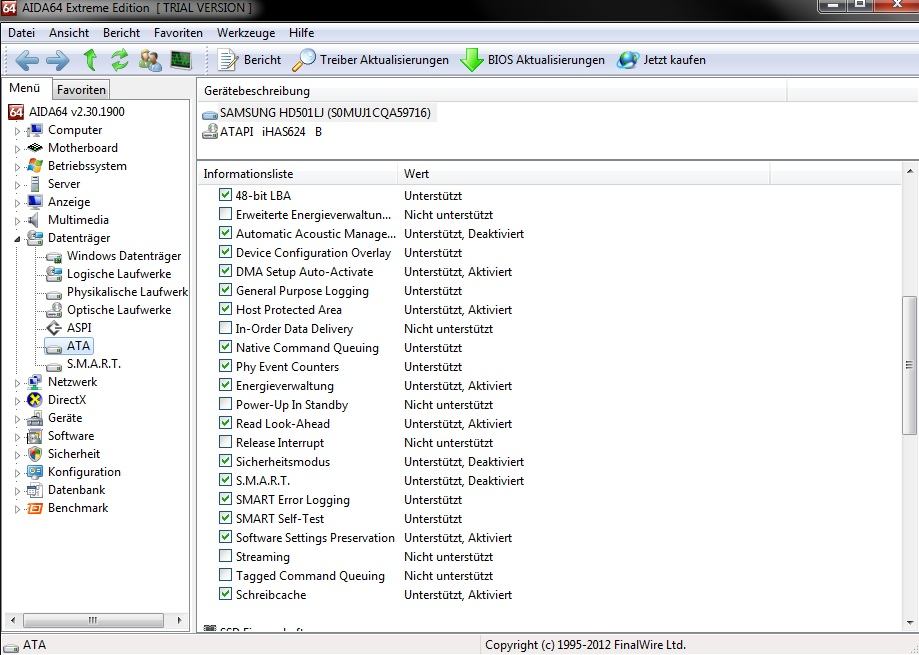The height and width of the screenshot is (655, 919).
Task: Toggle the Streaming checkbox
Action: tap(225, 555)
